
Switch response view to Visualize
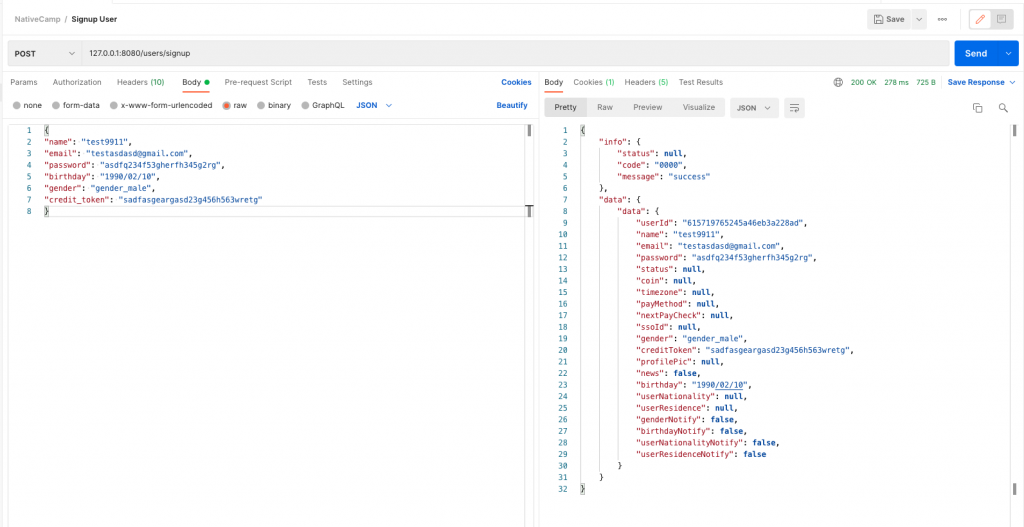coord(699,107)
